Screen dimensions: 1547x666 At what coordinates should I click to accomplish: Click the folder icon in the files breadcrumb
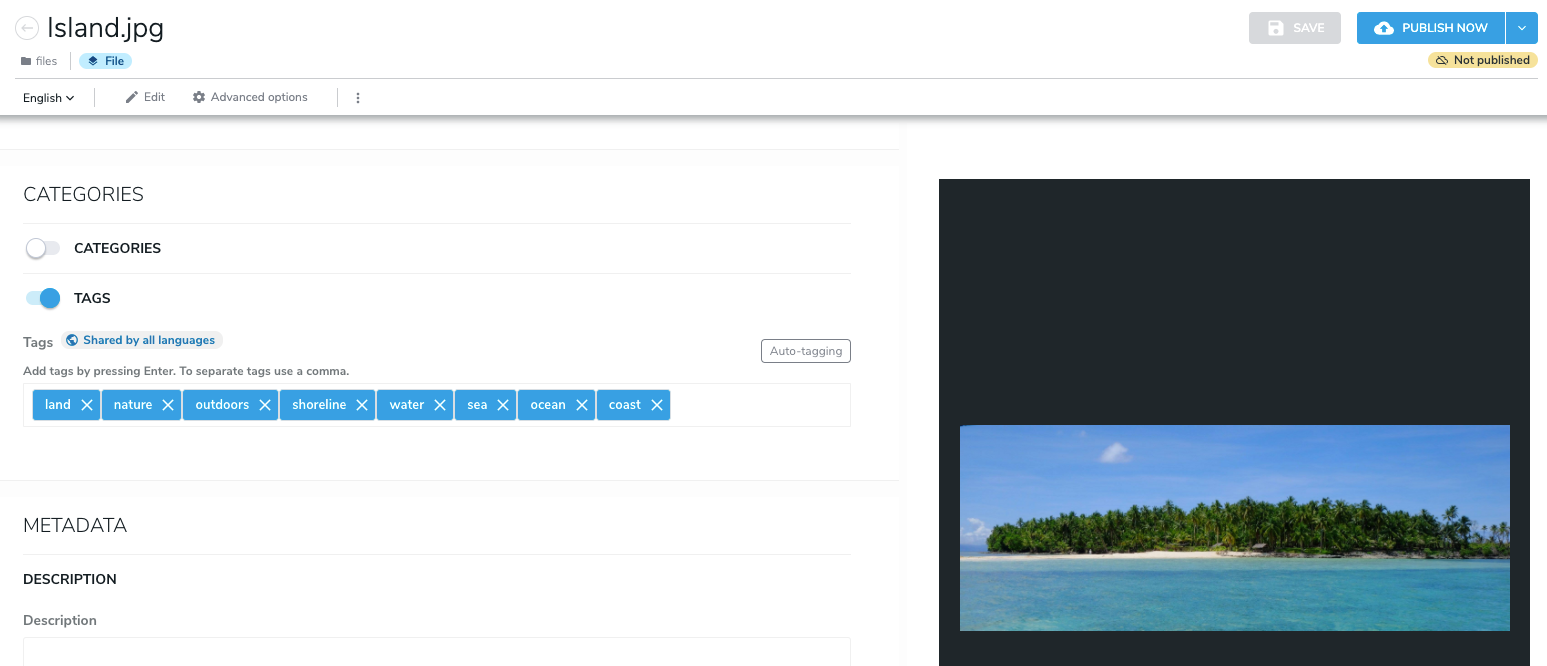click(23, 60)
